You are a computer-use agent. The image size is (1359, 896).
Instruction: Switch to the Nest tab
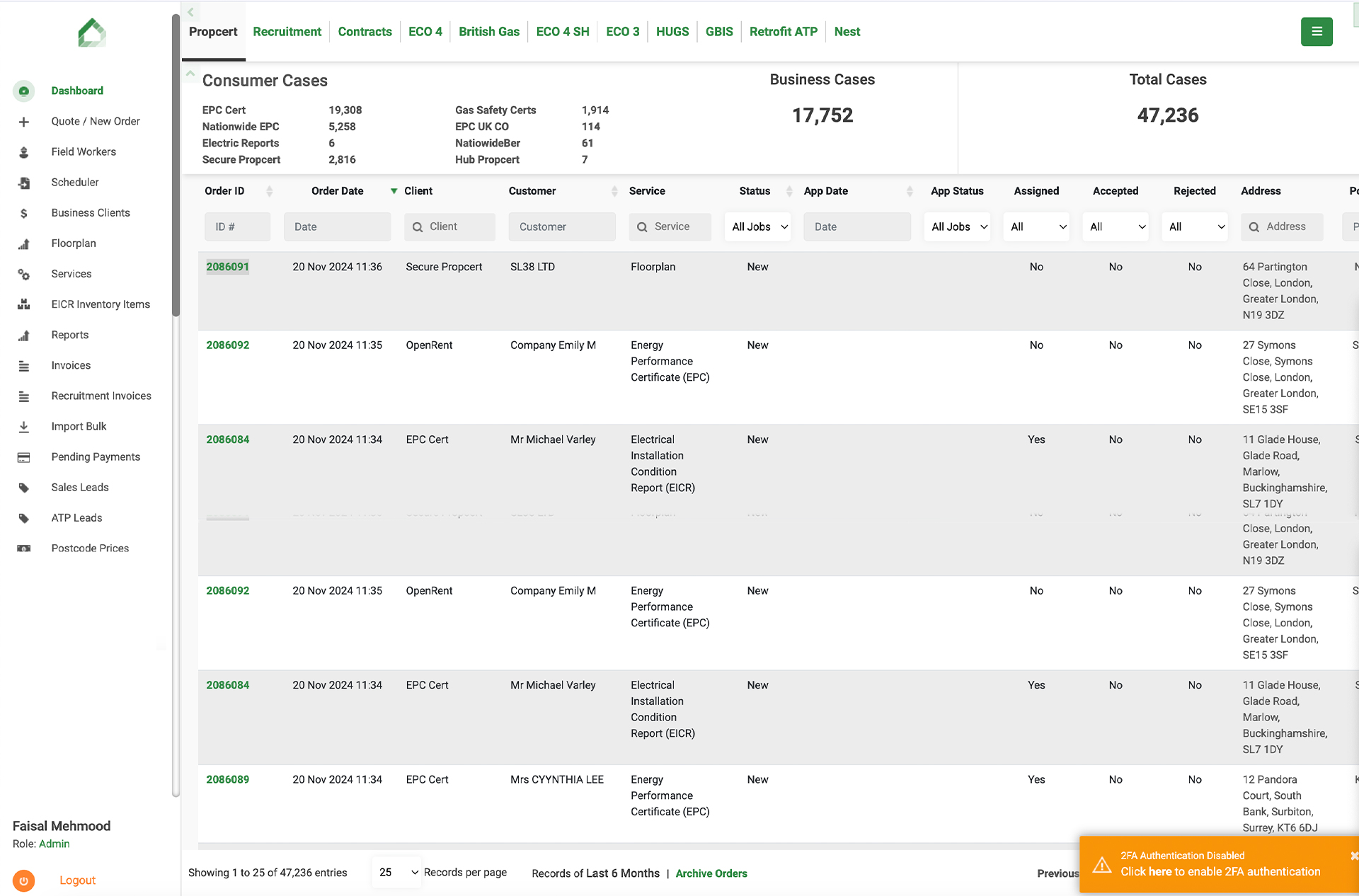[847, 32]
